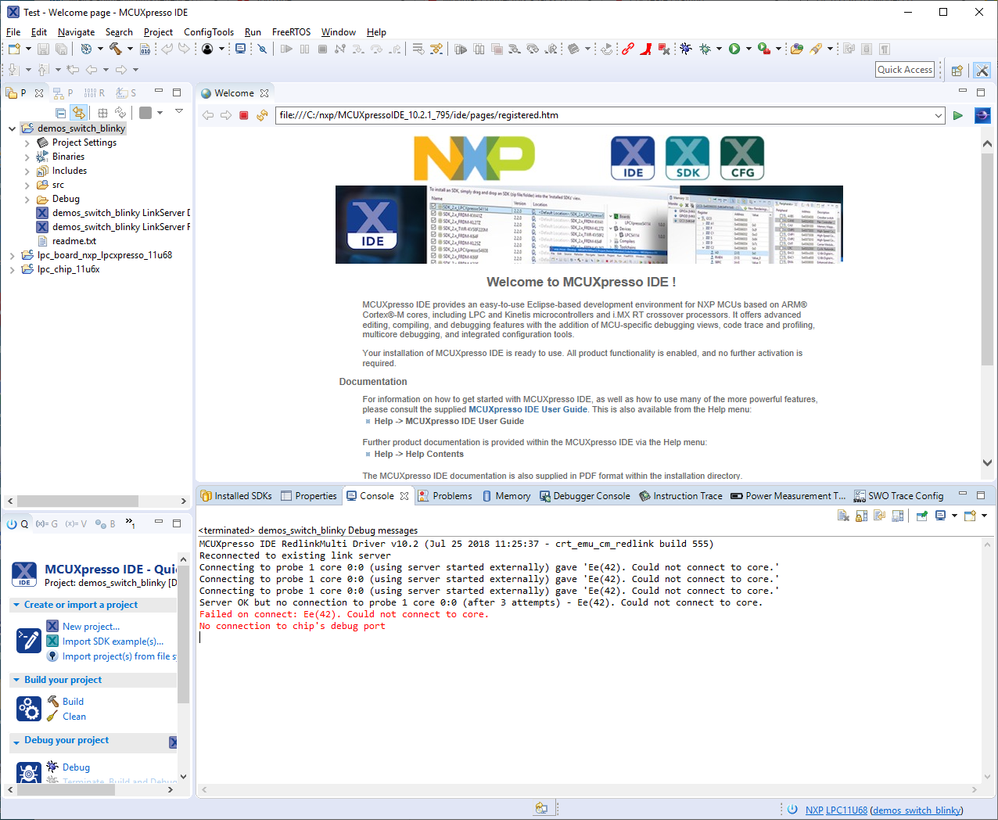Expand the lpc_chip_11u6x project
Viewport: 998px width, 820px height.
tap(12, 269)
